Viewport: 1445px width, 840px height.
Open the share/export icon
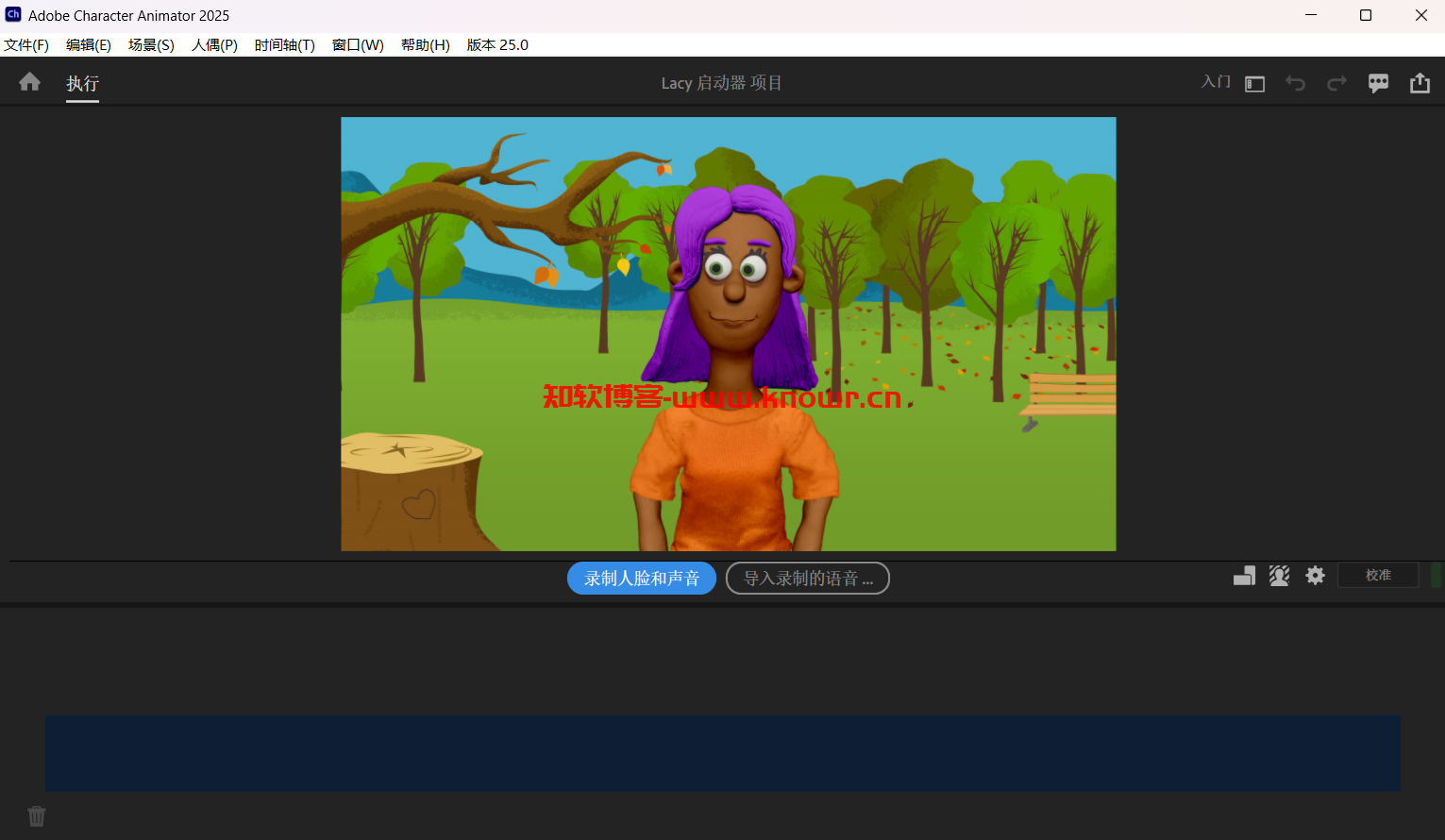tap(1420, 83)
